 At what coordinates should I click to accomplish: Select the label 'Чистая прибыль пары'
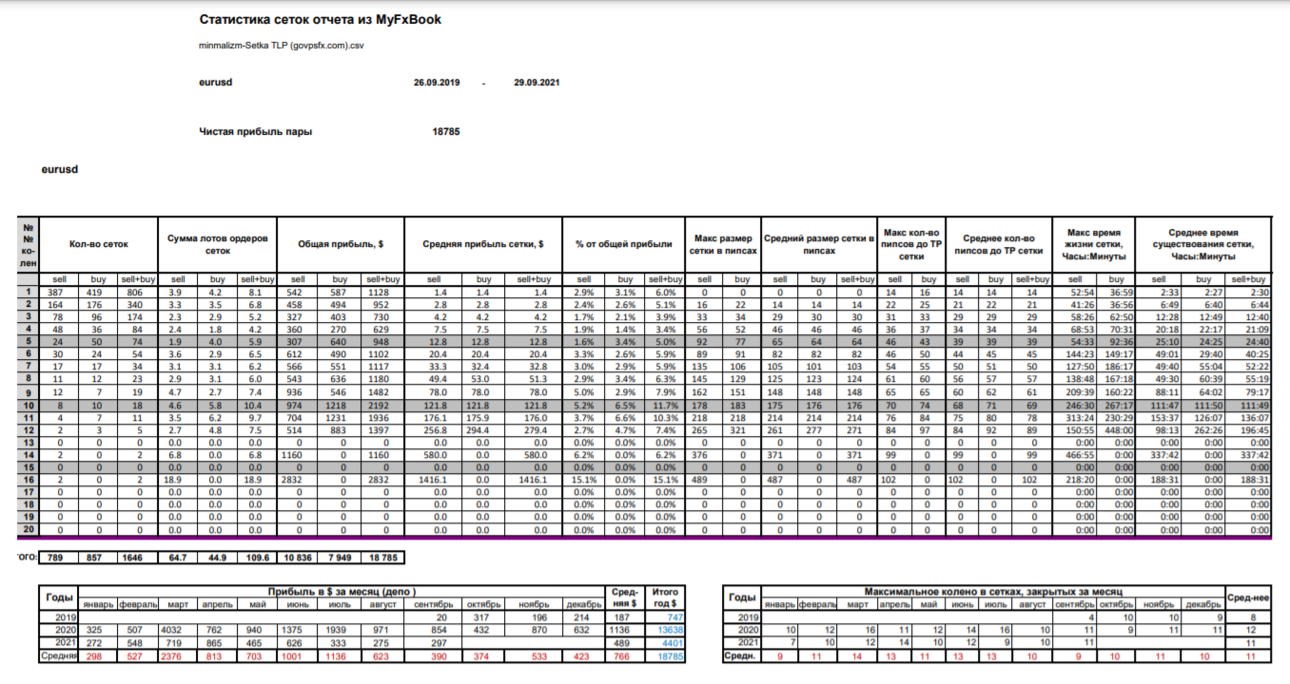tap(255, 131)
